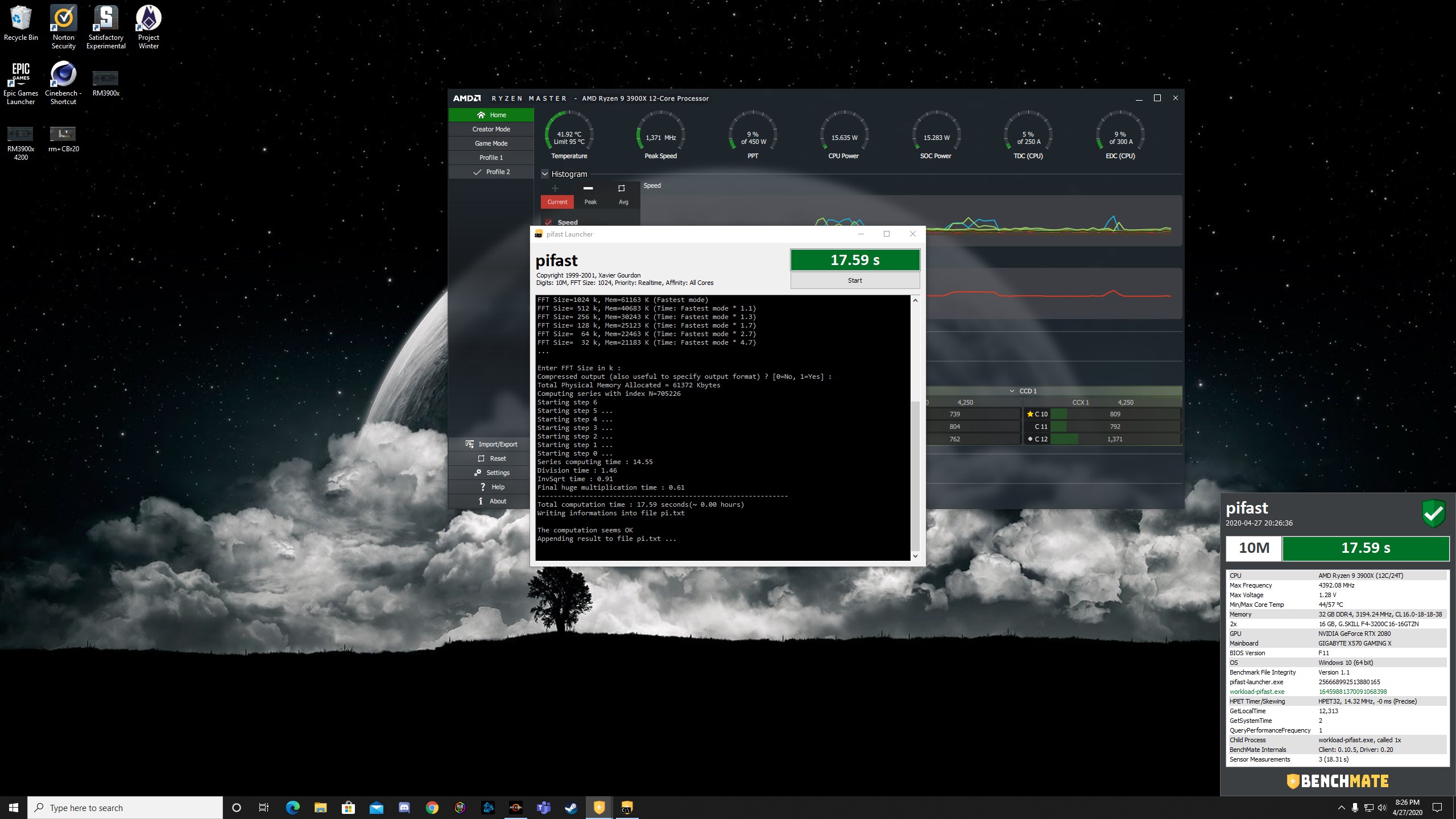Click the green 17.59 s result in pifast Launcher
Viewport: 1456px width, 819px height.
855,260
